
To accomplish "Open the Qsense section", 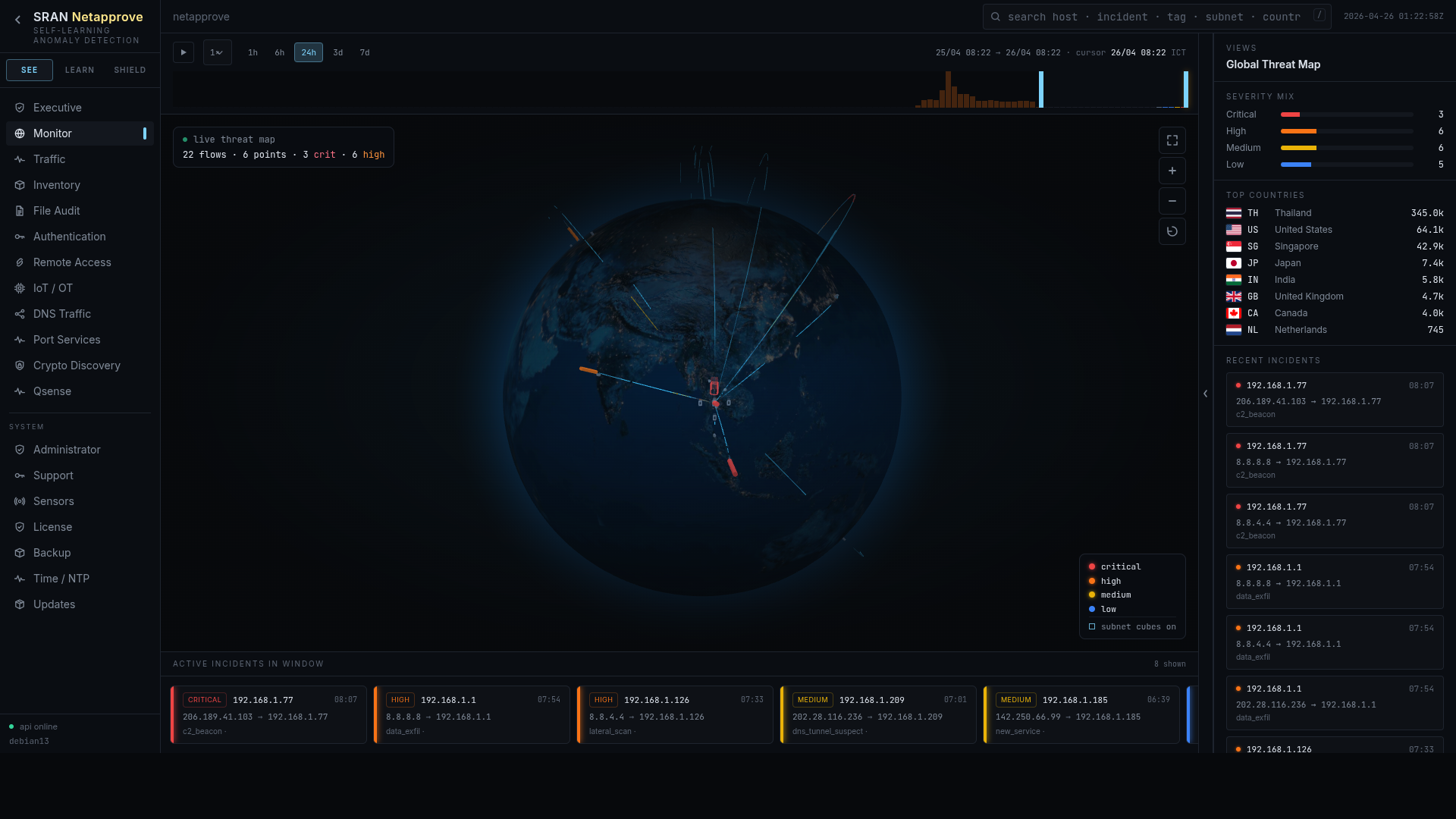I will 53,391.
